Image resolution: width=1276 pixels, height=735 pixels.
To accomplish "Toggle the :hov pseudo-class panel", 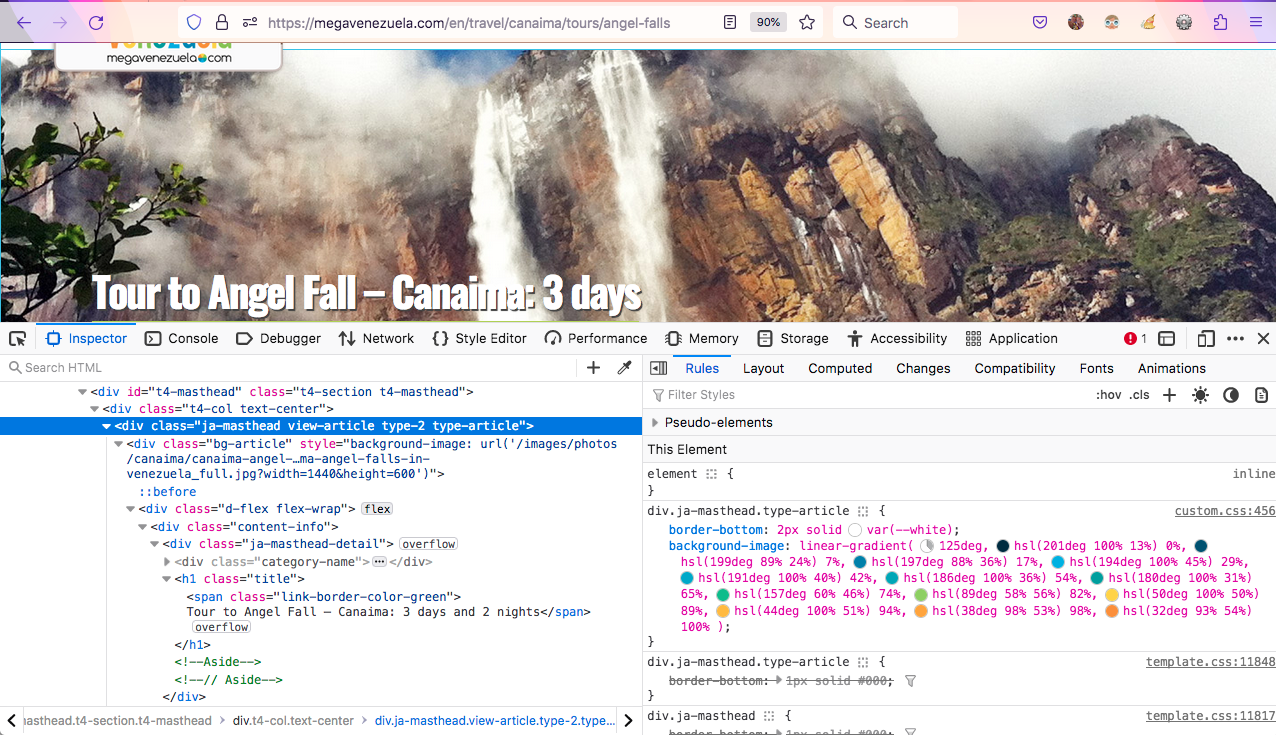I will [1108, 395].
